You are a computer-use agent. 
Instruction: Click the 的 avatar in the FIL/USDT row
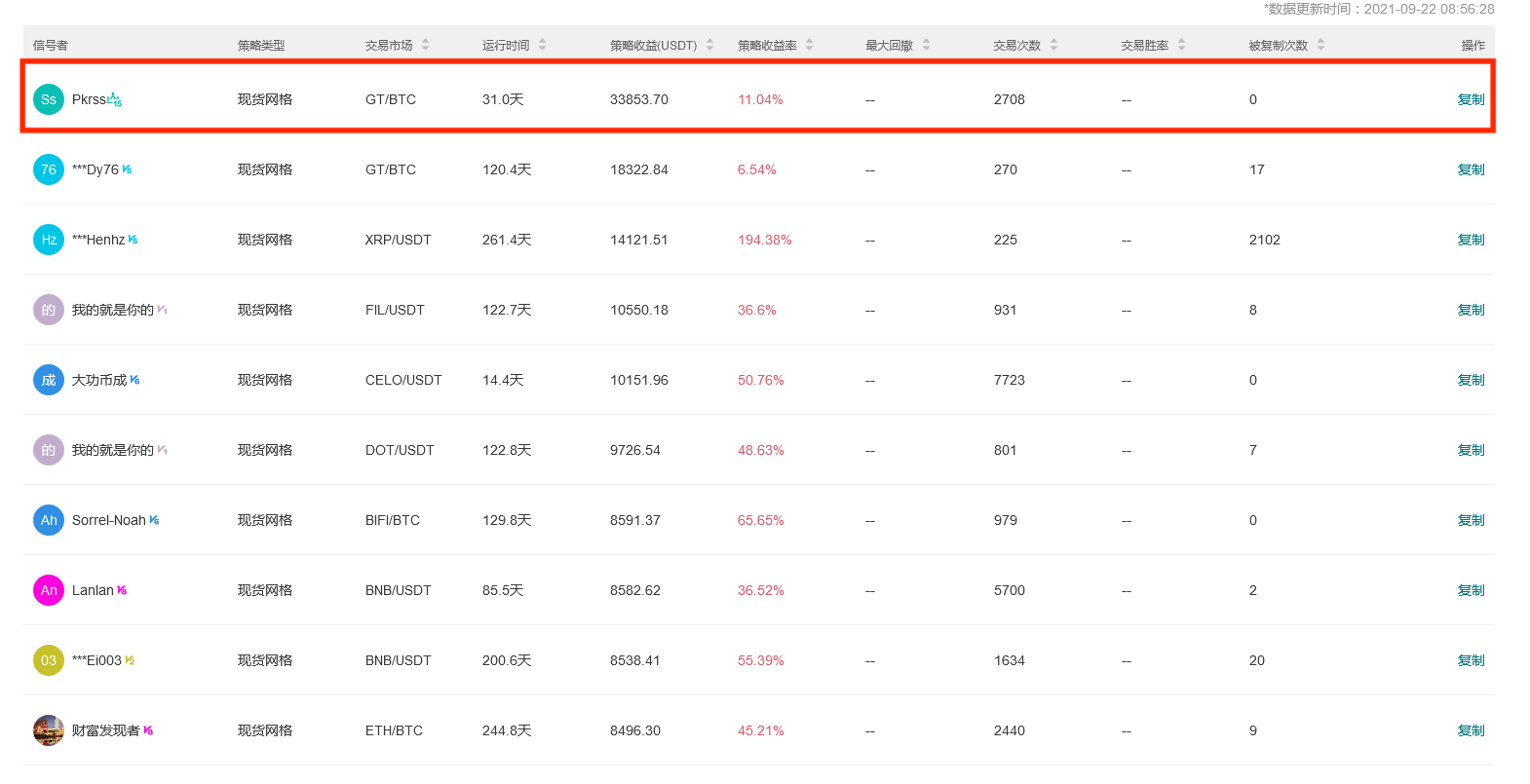pos(49,310)
